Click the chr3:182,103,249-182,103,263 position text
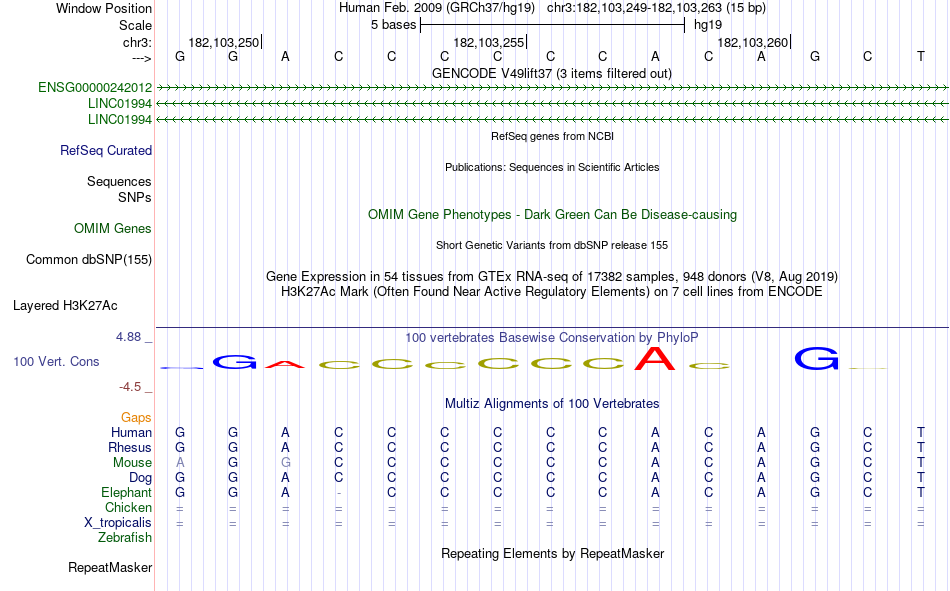 (x=656, y=8)
